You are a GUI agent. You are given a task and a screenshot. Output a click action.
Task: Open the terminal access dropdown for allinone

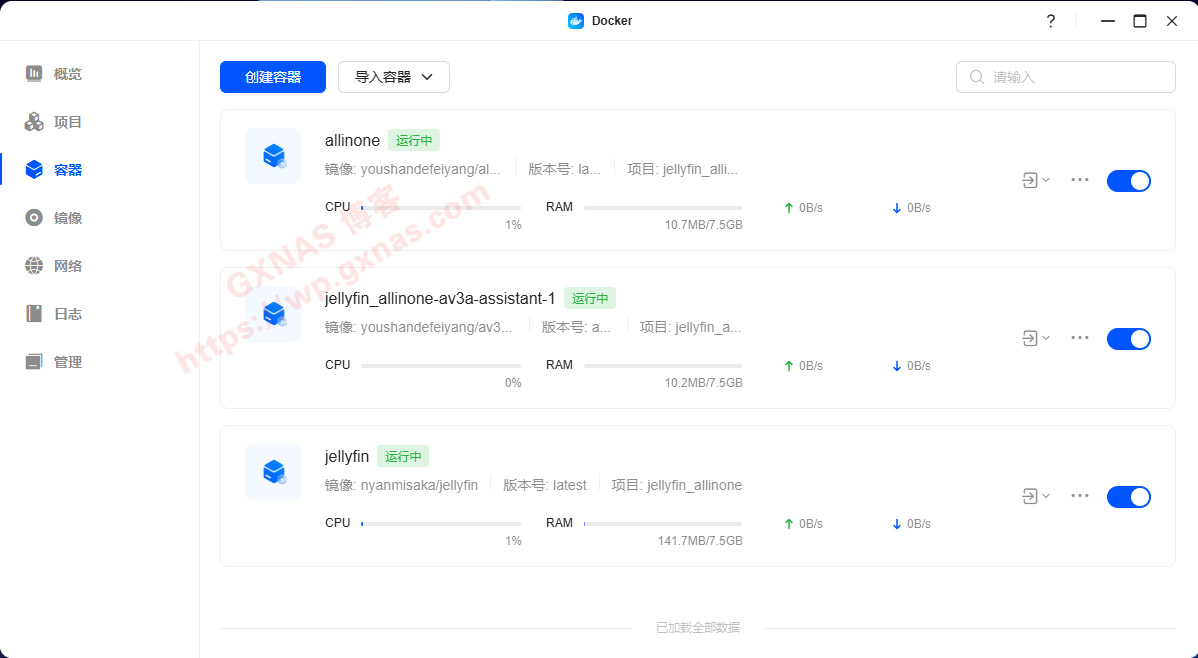pyautogui.click(x=1035, y=180)
